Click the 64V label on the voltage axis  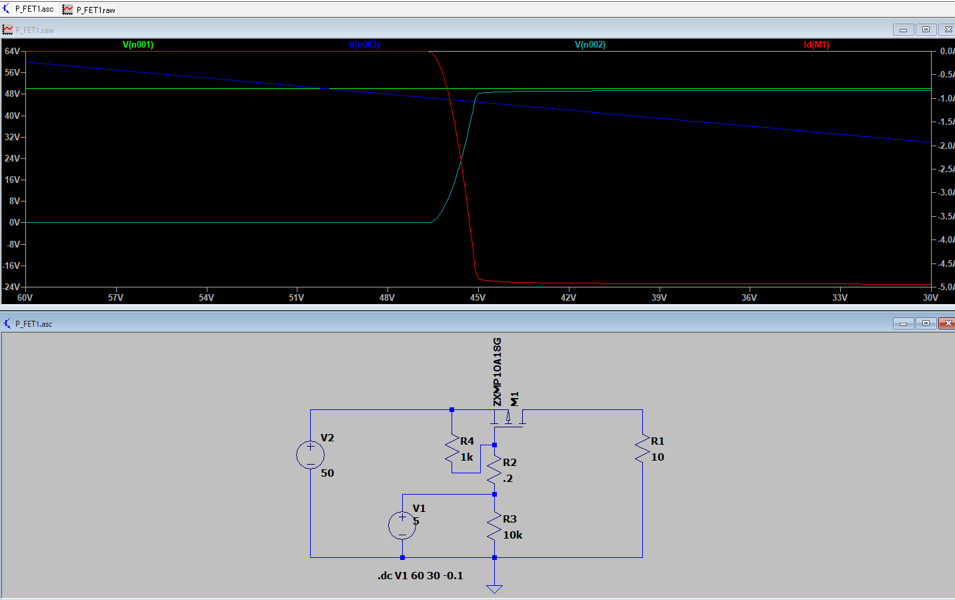point(12,51)
